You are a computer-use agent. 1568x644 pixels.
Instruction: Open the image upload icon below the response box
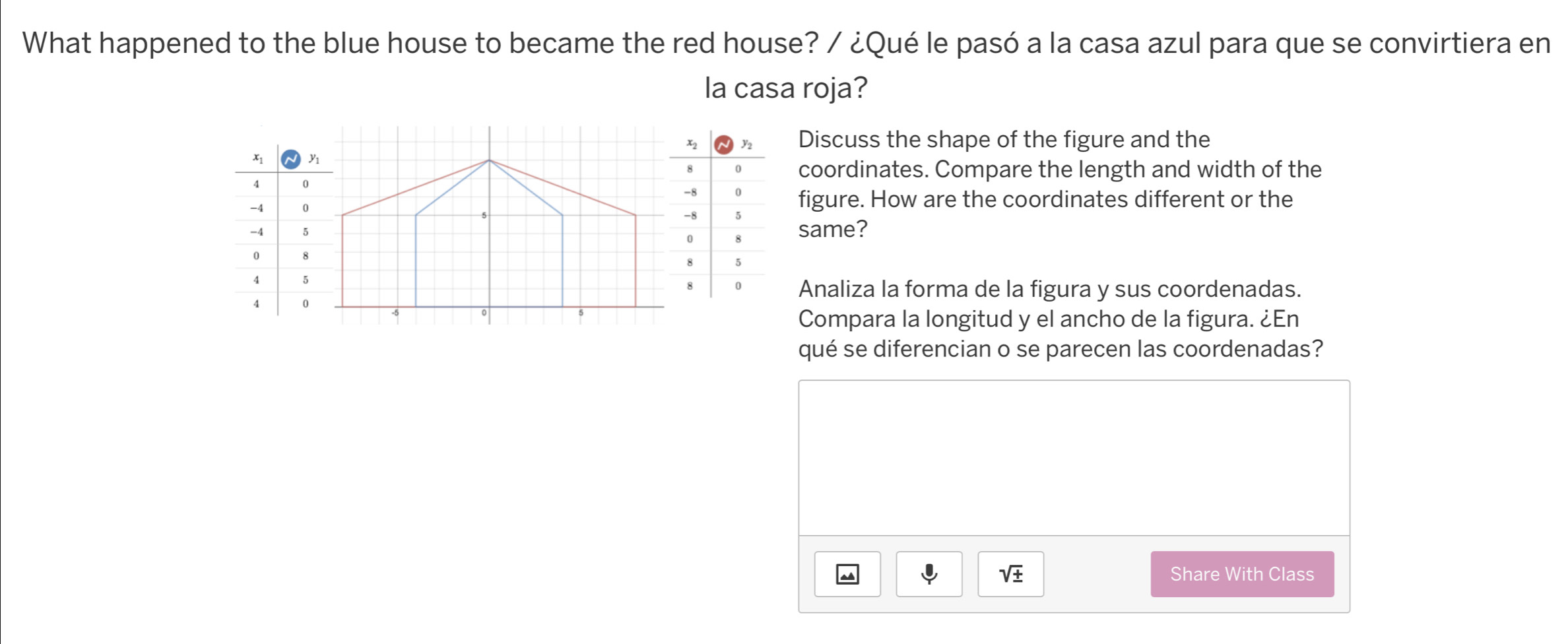(x=848, y=574)
